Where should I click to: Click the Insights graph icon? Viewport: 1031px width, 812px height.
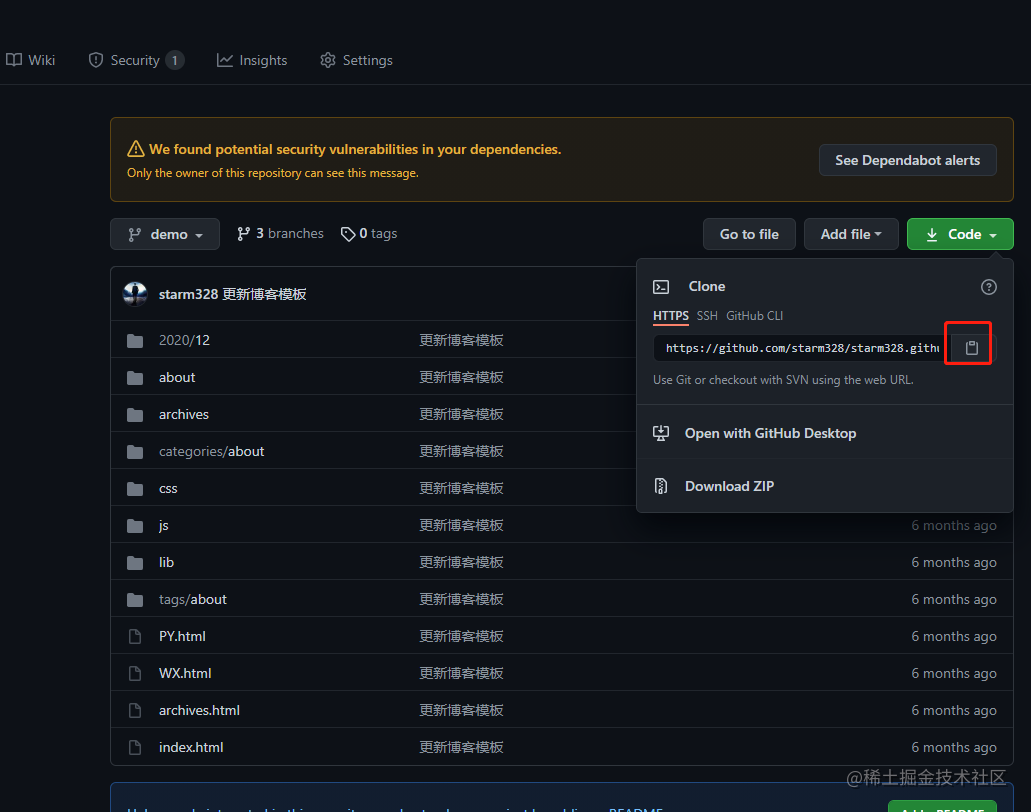225,60
